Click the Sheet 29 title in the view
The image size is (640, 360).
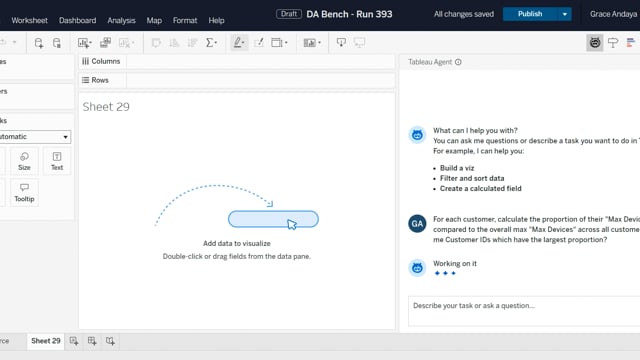pyautogui.click(x=106, y=107)
